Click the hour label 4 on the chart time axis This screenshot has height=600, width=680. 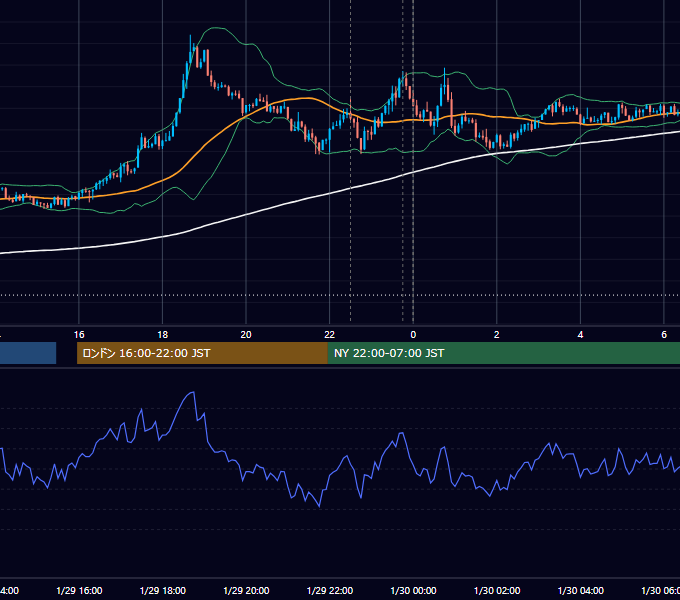coord(580,335)
